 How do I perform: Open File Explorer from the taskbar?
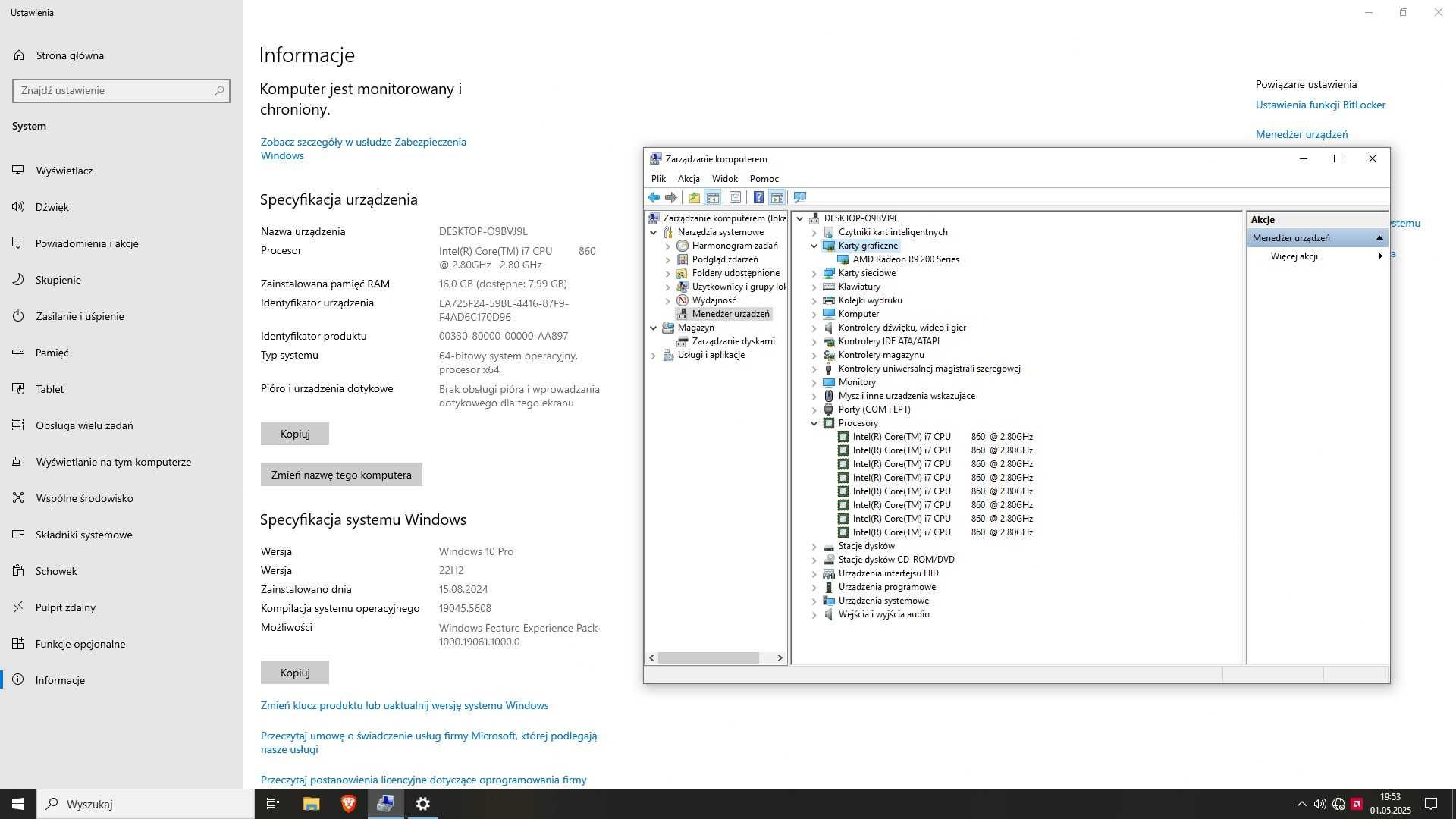[311, 804]
